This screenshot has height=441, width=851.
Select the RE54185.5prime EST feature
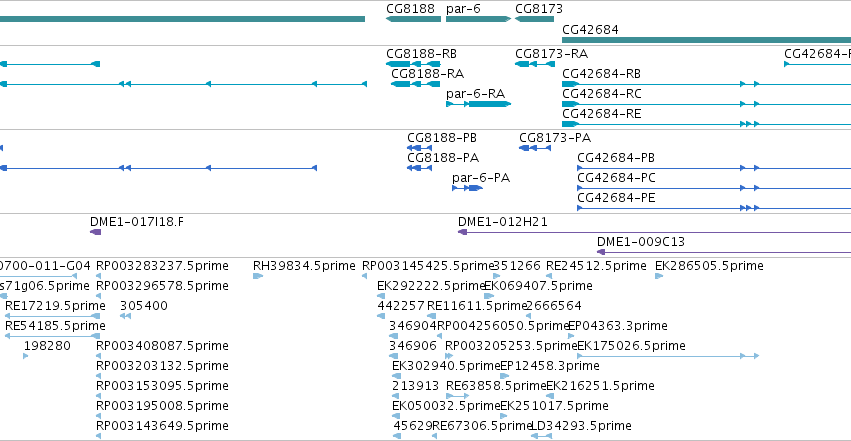(53, 336)
